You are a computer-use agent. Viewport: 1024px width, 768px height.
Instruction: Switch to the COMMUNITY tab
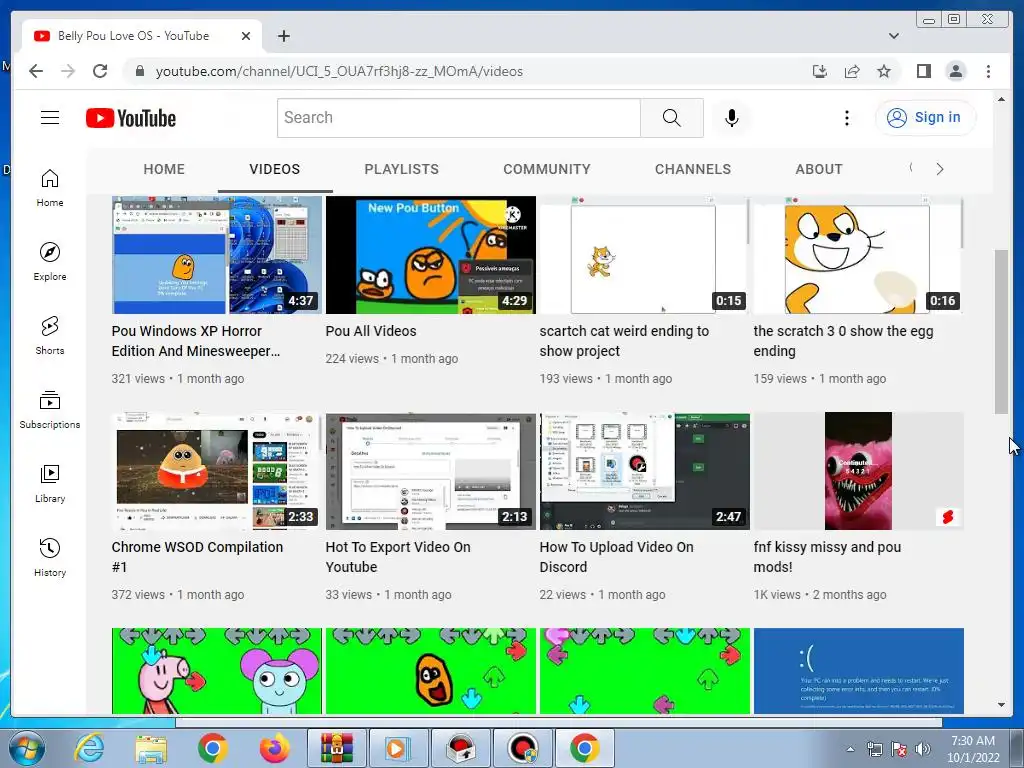point(547,169)
